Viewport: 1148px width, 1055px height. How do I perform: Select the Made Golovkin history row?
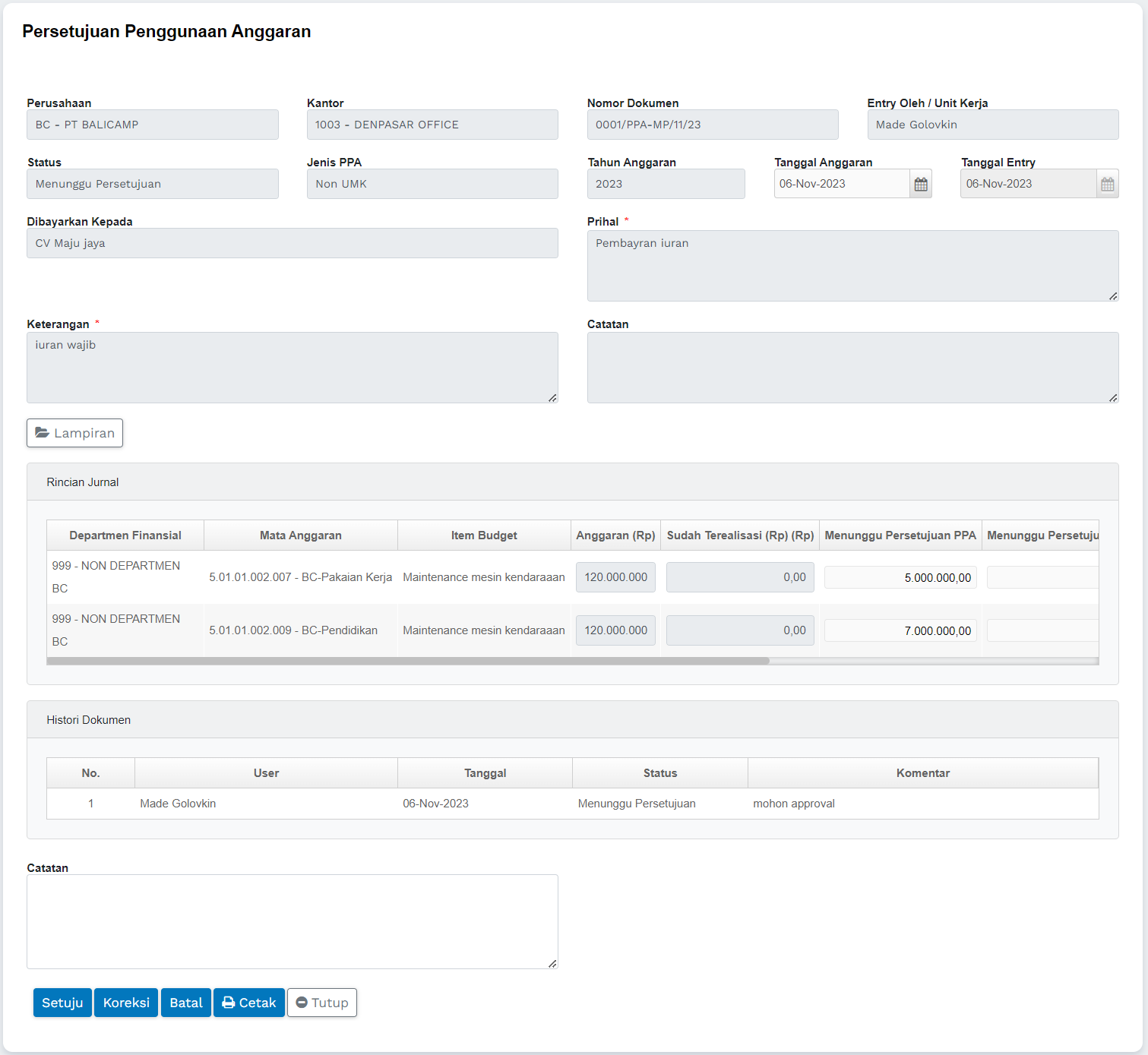571,804
